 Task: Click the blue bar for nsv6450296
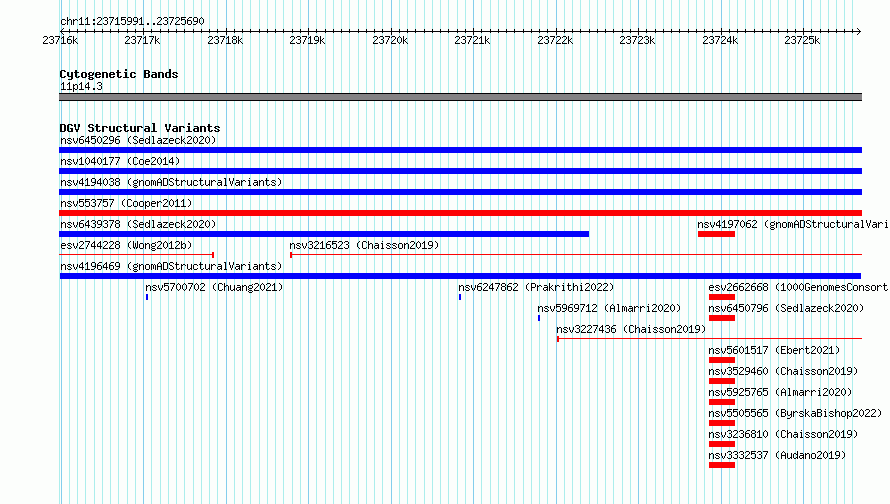tap(460, 150)
